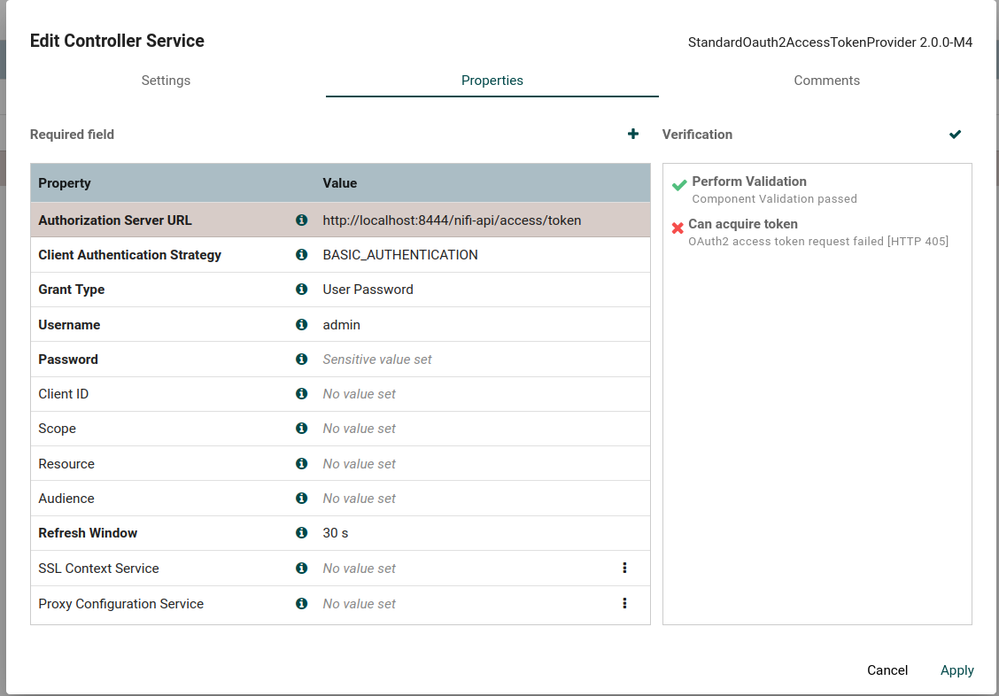
Task: Open the SSL Context Service options menu
Action: click(625, 568)
